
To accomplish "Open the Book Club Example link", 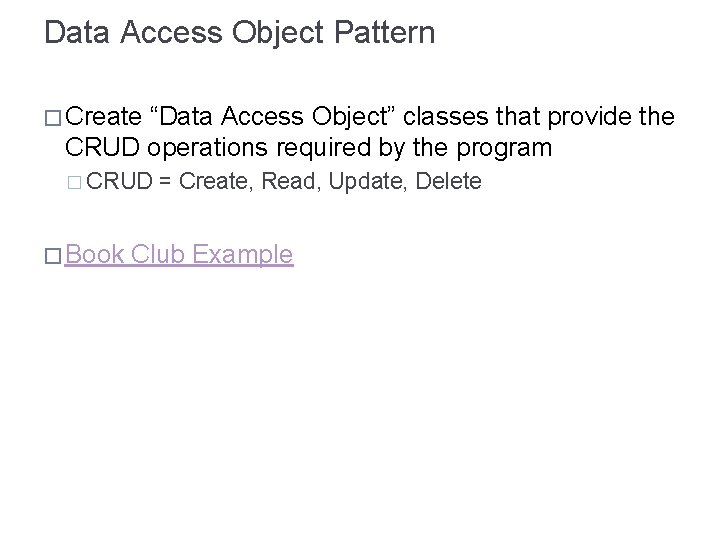I will (179, 254).
